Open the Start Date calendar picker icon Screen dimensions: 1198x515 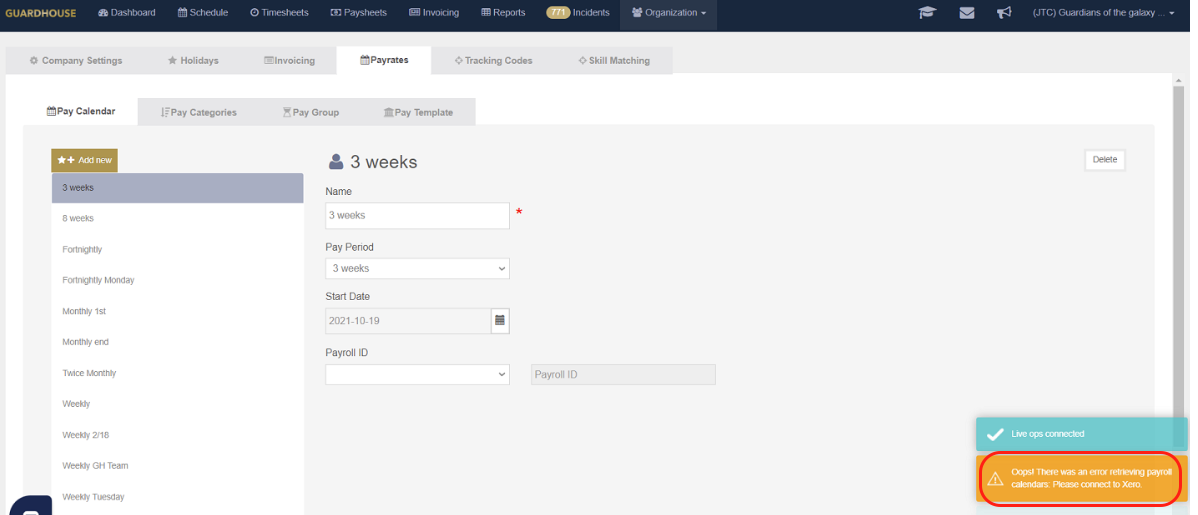click(500, 321)
